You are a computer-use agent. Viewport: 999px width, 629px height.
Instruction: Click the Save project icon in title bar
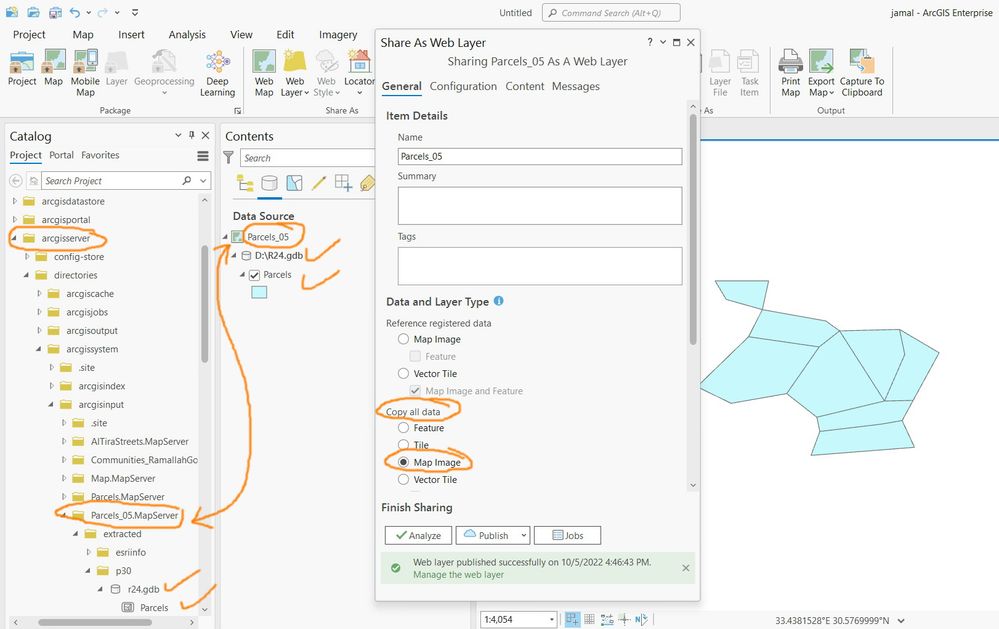click(55, 13)
